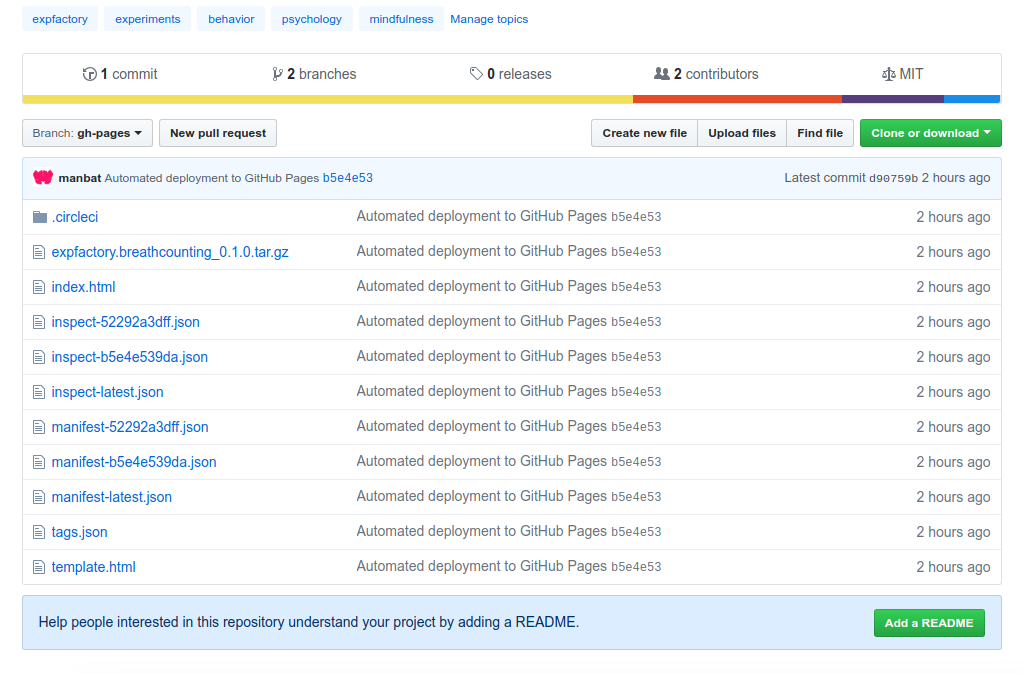Open the manbat author link
The height and width of the screenshot is (673, 1023).
click(80, 178)
